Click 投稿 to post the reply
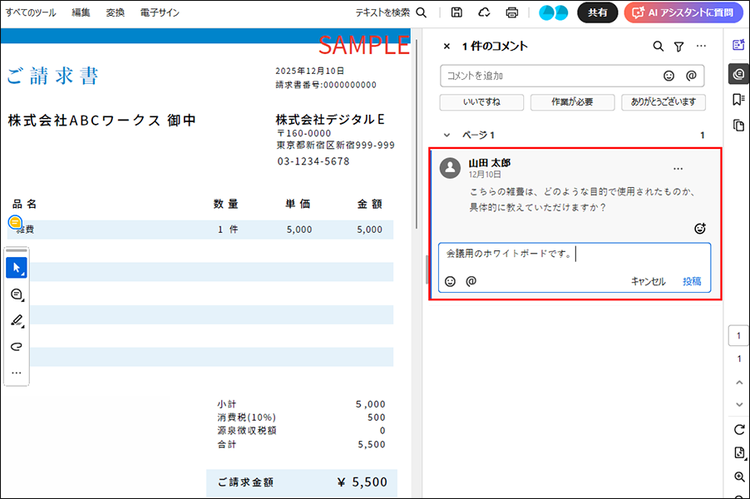The width and height of the screenshot is (750, 499). click(x=692, y=281)
